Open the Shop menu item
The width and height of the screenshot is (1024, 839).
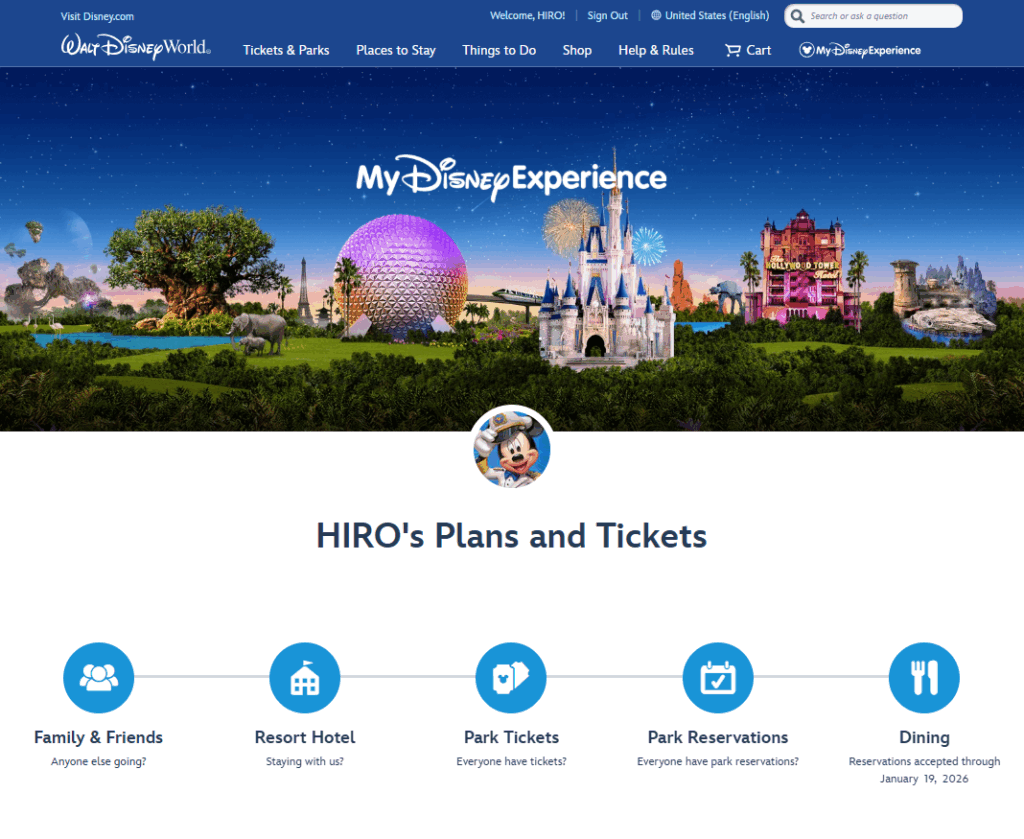pos(577,50)
